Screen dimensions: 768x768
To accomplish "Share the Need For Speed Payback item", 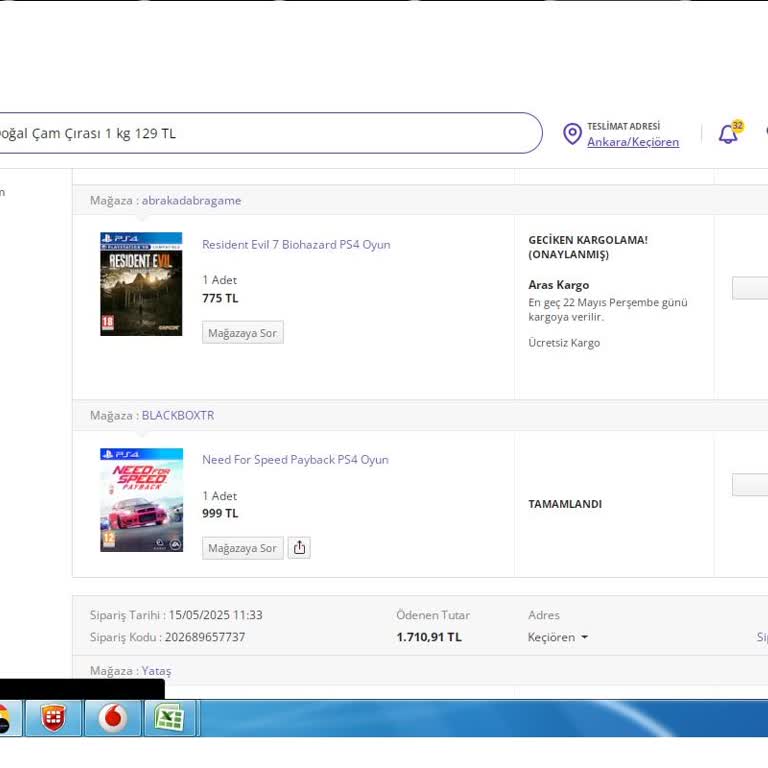I will 299,548.
